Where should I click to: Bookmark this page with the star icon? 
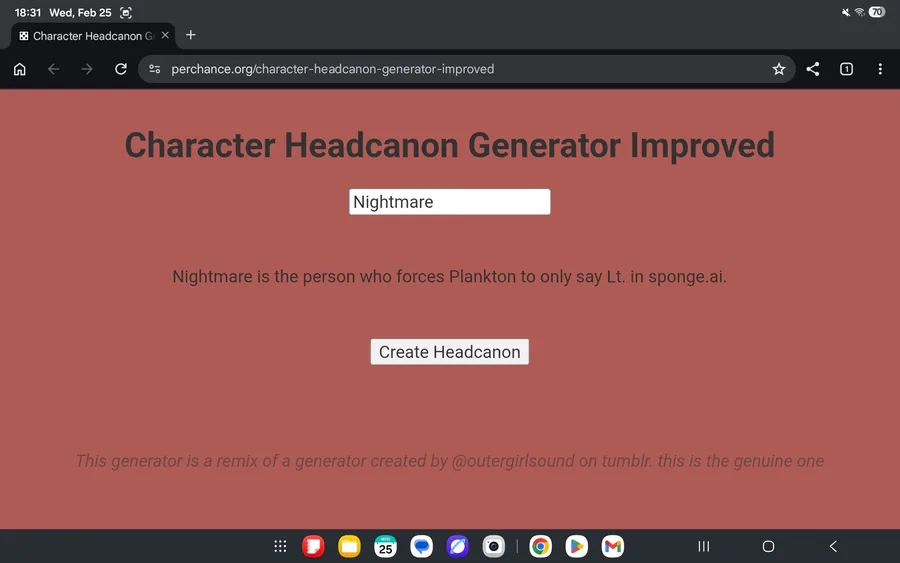coord(778,69)
